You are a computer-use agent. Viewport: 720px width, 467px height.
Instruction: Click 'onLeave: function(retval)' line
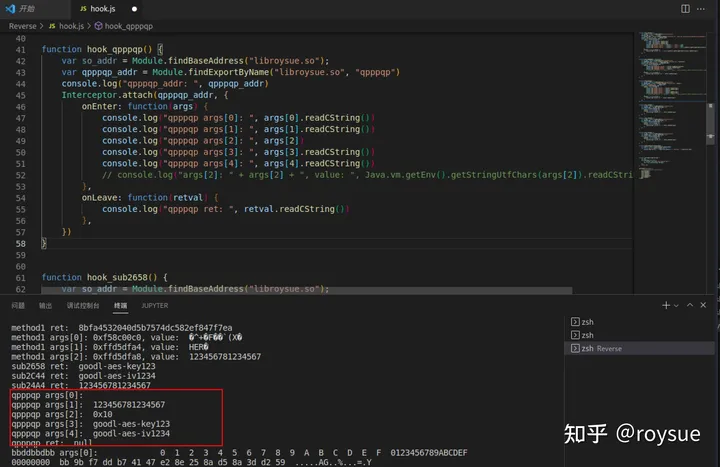(x=150, y=197)
